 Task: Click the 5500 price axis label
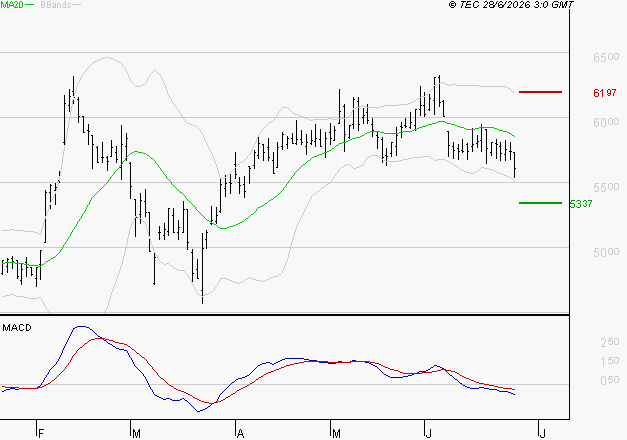(x=606, y=187)
